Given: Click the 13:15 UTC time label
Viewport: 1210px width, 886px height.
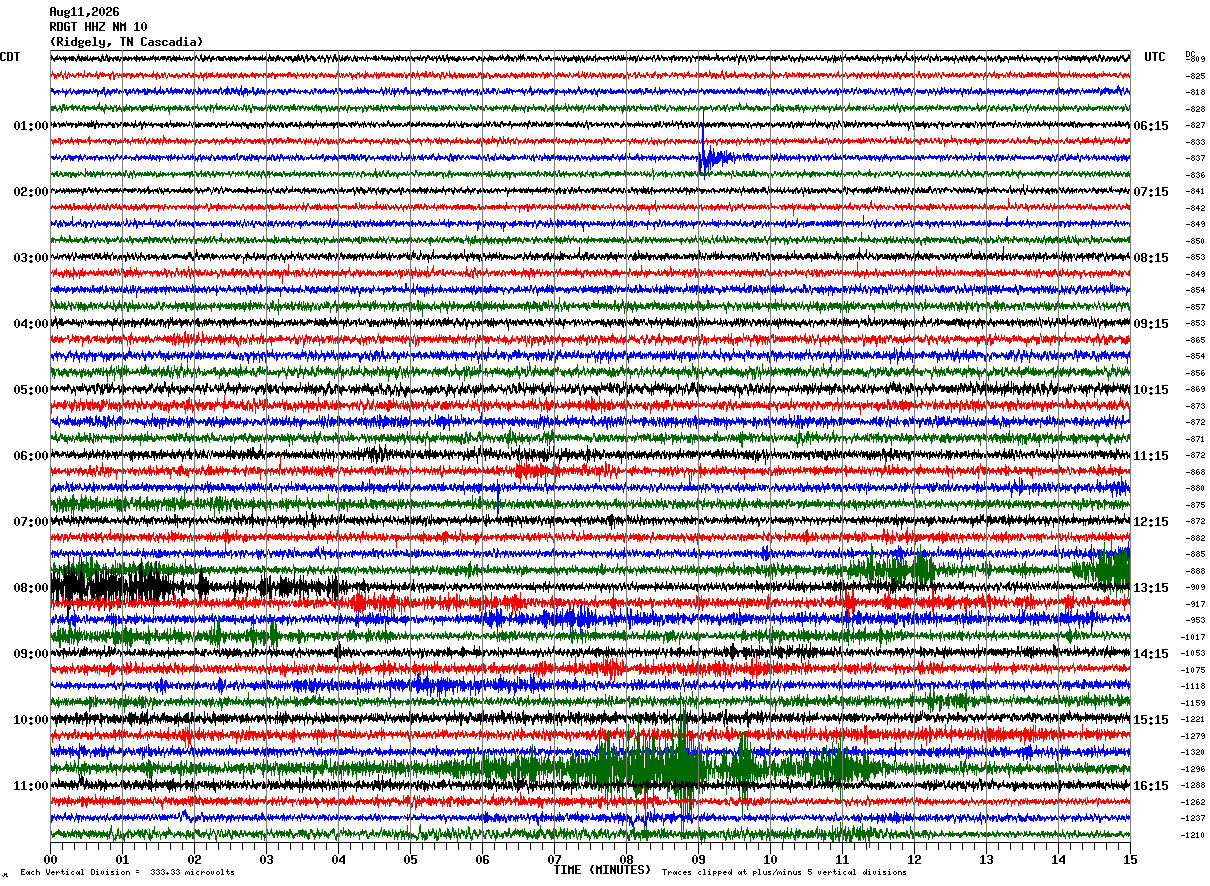Looking at the screenshot, I should [1151, 588].
